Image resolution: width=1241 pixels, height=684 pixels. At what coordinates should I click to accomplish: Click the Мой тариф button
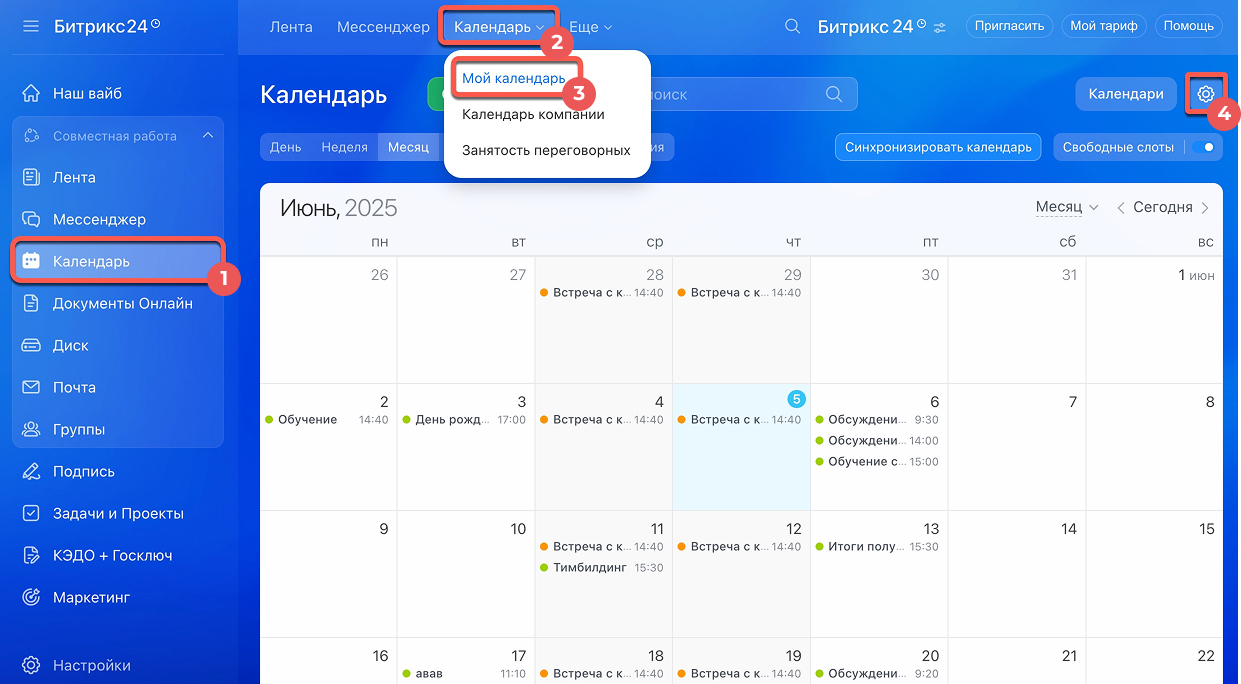click(1104, 26)
